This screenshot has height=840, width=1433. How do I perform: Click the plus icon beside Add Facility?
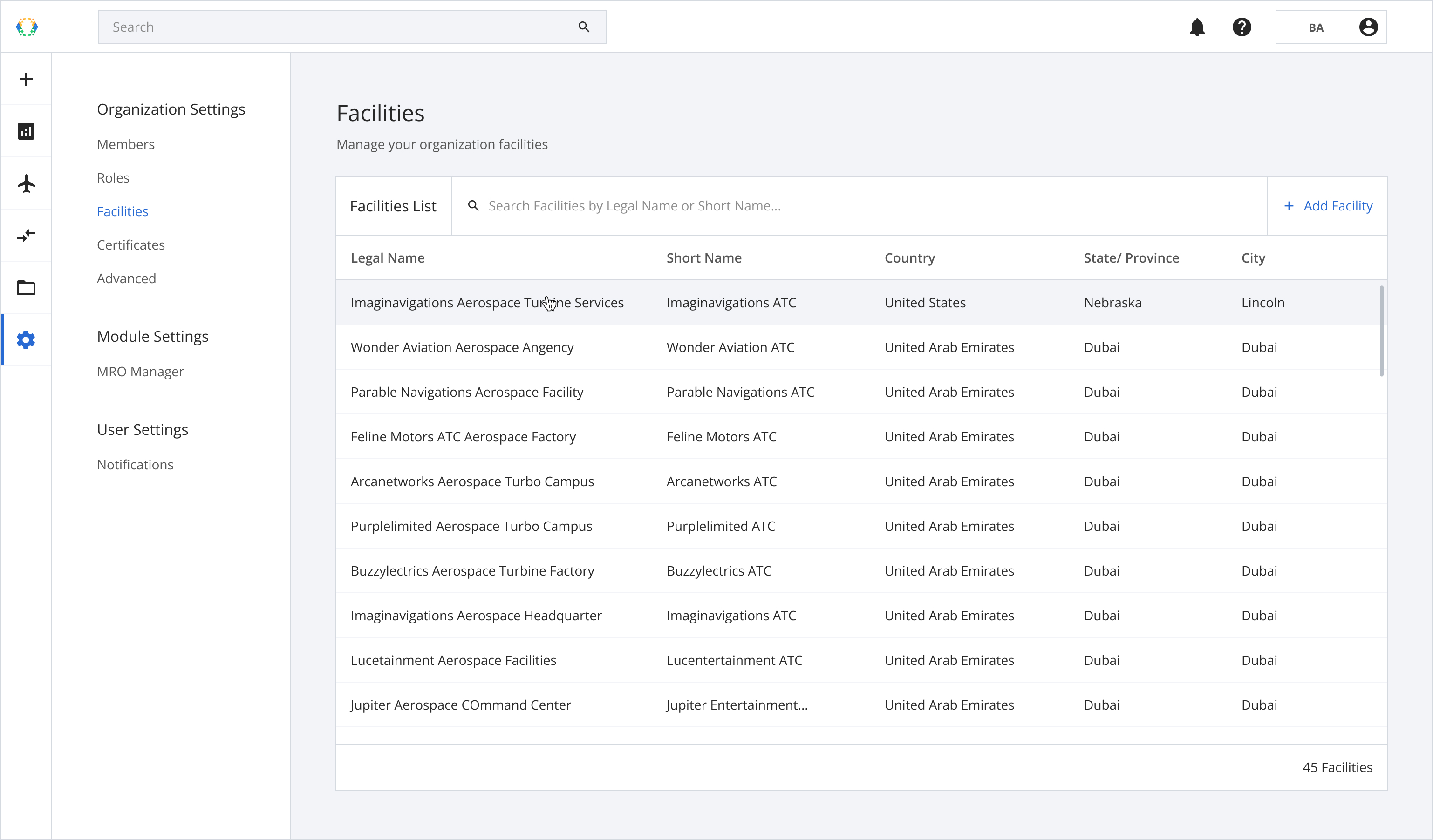(x=1289, y=206)
